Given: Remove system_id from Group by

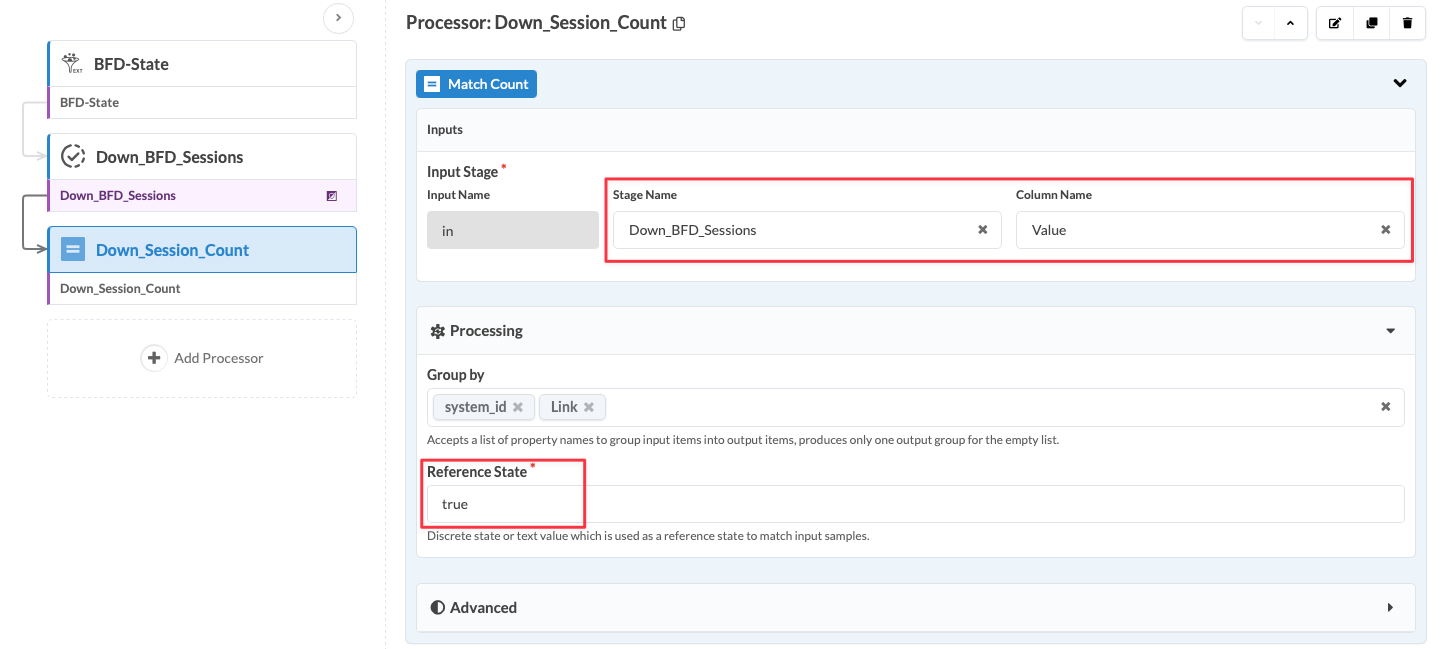Looking at the screenshot, I should coord(518,407).
